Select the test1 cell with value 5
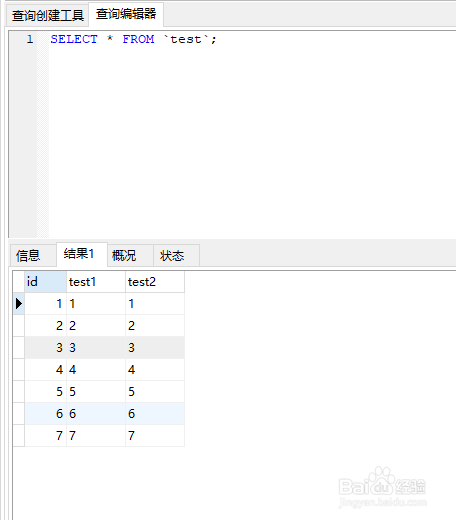This screenshot has width=456, height=520. tap(96, 392)
